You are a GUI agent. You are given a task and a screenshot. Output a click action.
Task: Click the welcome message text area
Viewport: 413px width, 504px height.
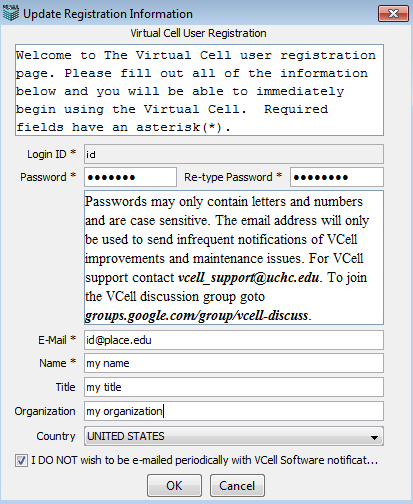[x=199, y=90]
